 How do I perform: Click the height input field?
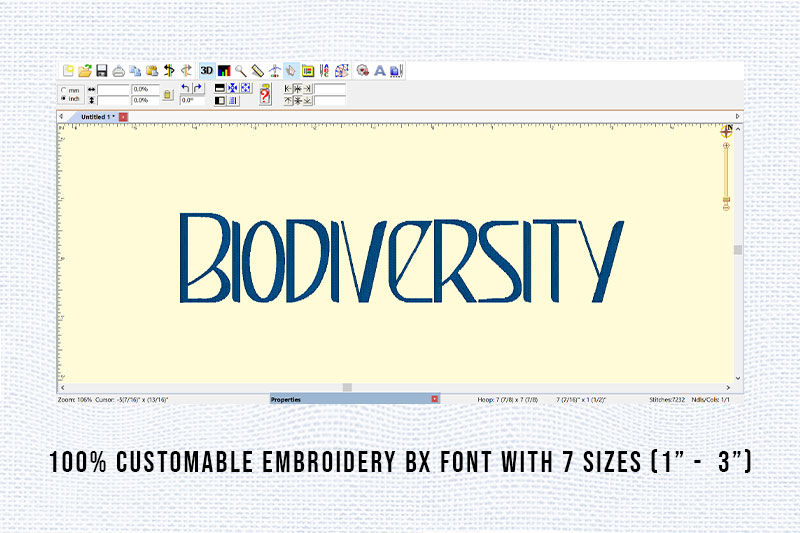113,100
